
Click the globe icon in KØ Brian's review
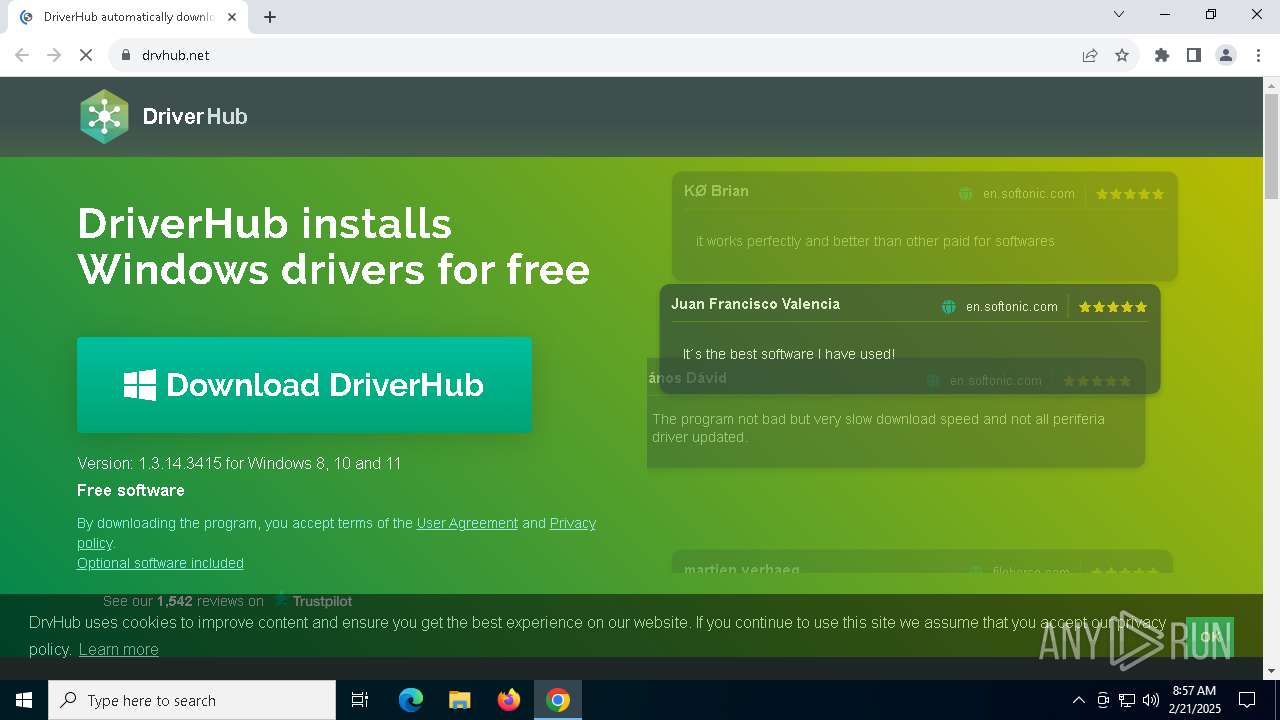click(x=966, y=194)
